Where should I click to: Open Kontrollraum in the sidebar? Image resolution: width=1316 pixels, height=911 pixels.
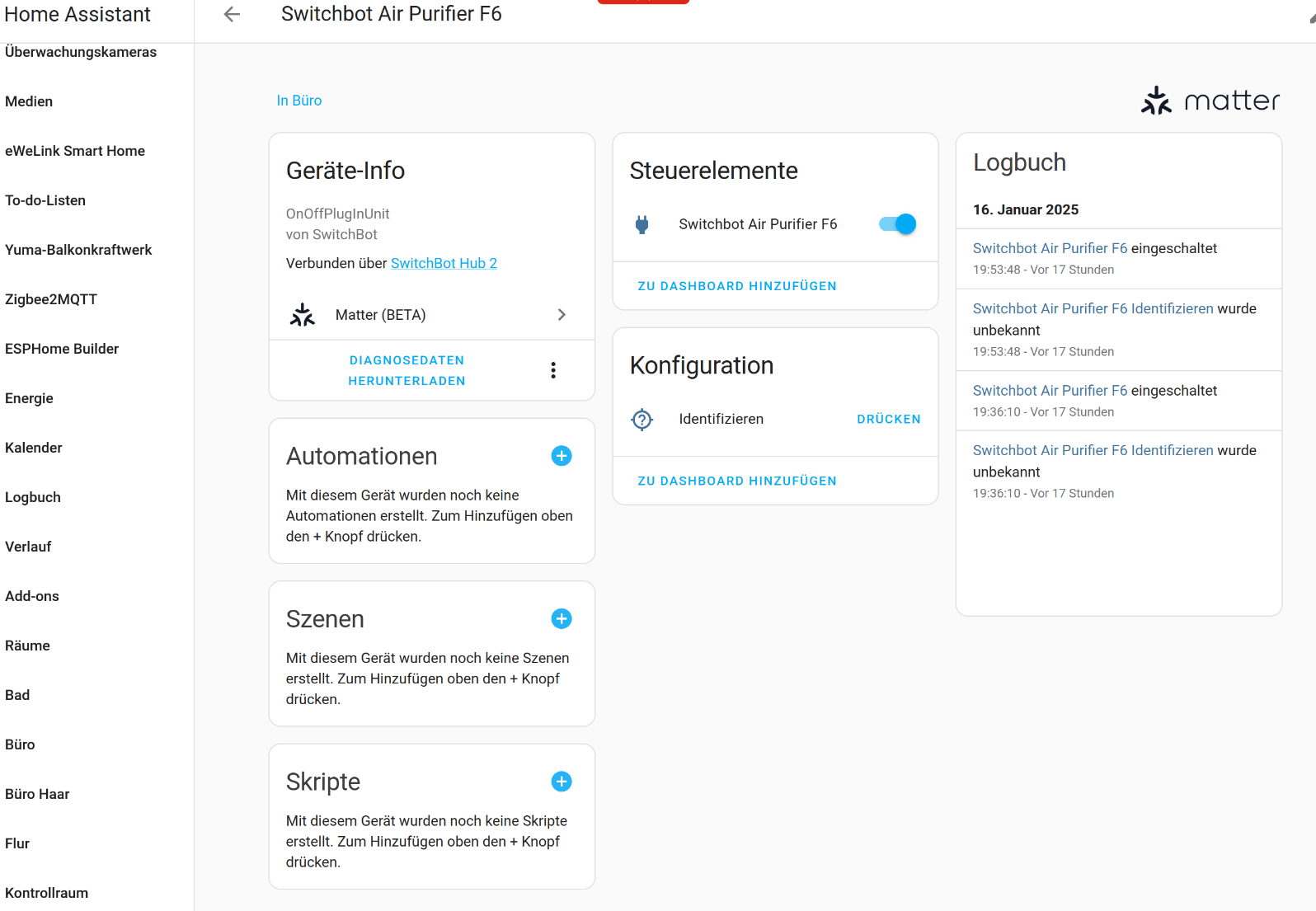click(x=46, y=893)
